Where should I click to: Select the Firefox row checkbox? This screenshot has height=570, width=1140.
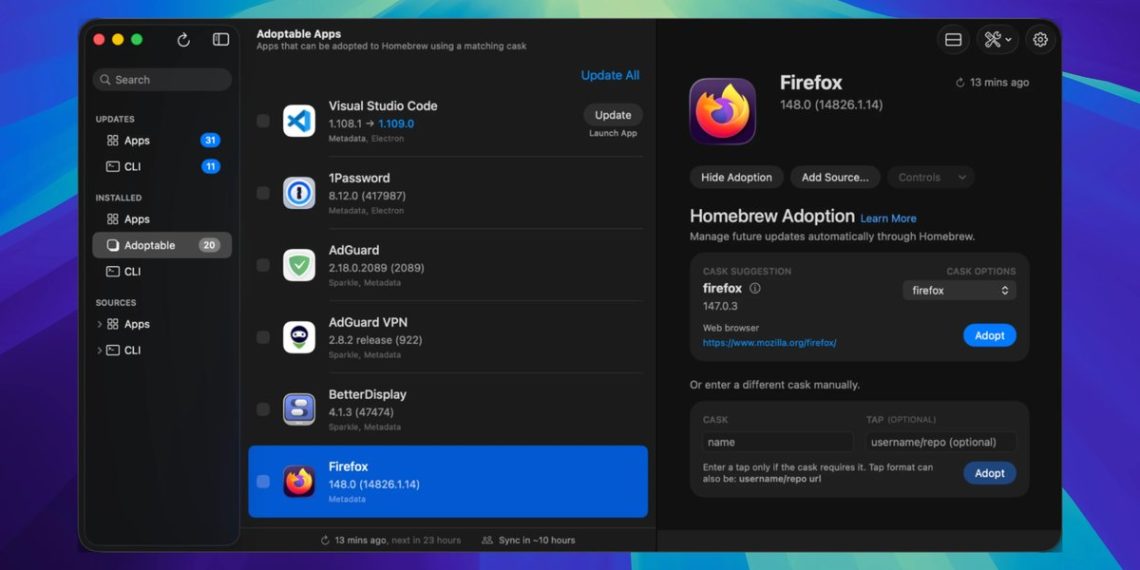263,481
